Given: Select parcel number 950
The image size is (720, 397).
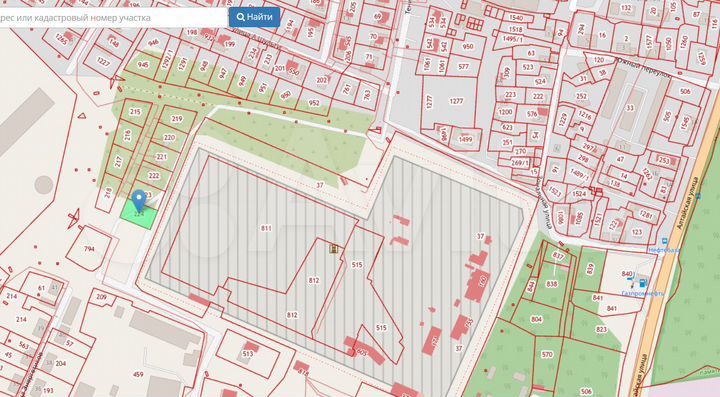Looking at the screenshot, I should click(x=467, y=46).
